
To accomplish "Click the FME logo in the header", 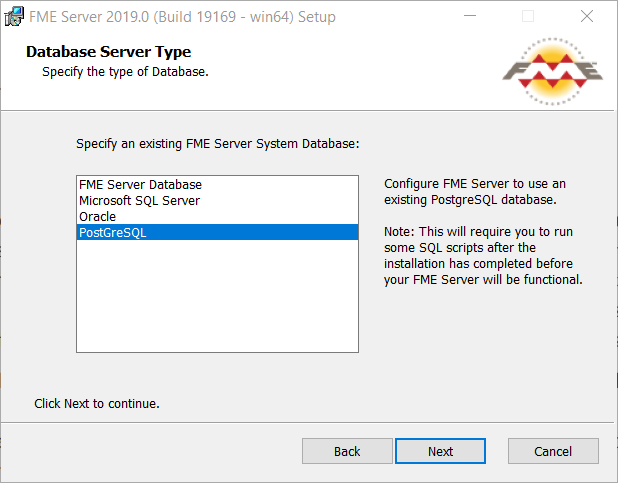I will pos(552,71).
